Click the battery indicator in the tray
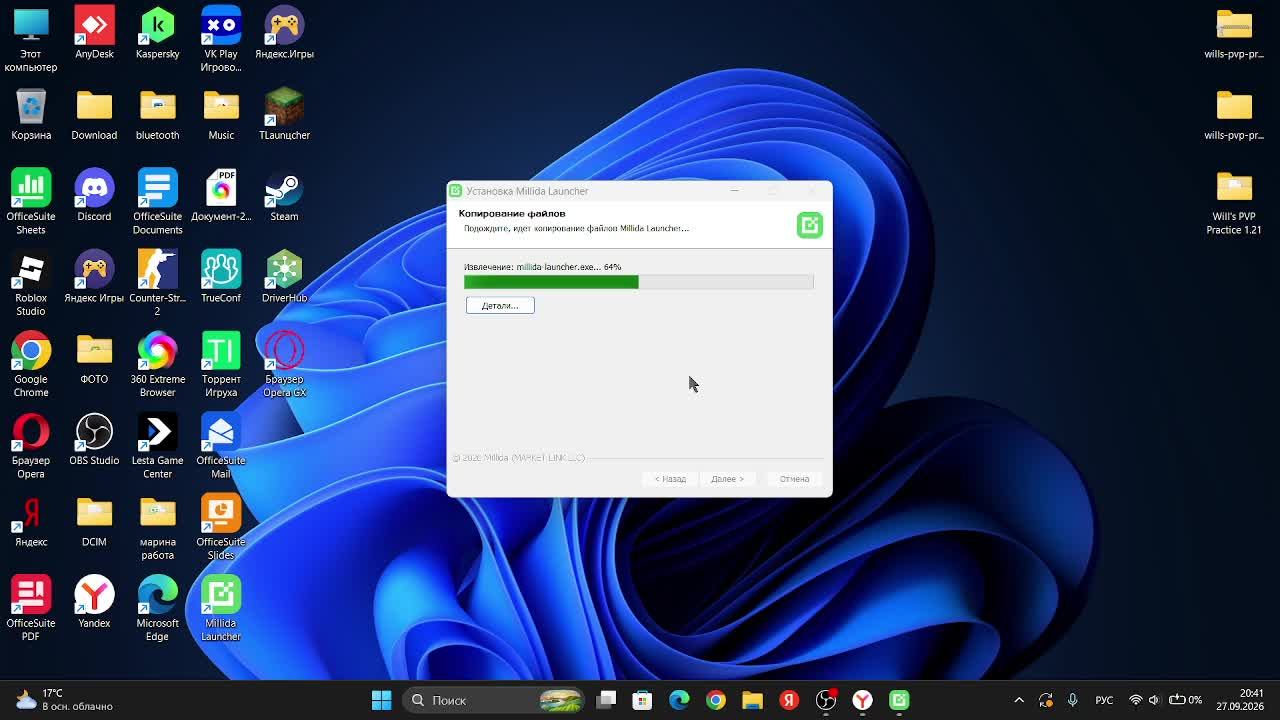 pyautogui.click(x=1186, y=700)
